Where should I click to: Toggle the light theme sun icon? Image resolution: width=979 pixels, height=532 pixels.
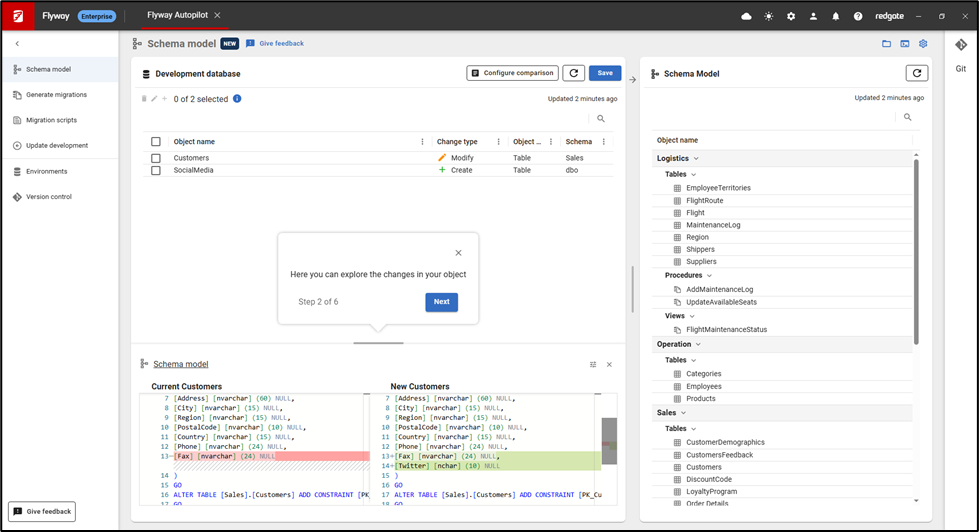[x=769, y=16]
